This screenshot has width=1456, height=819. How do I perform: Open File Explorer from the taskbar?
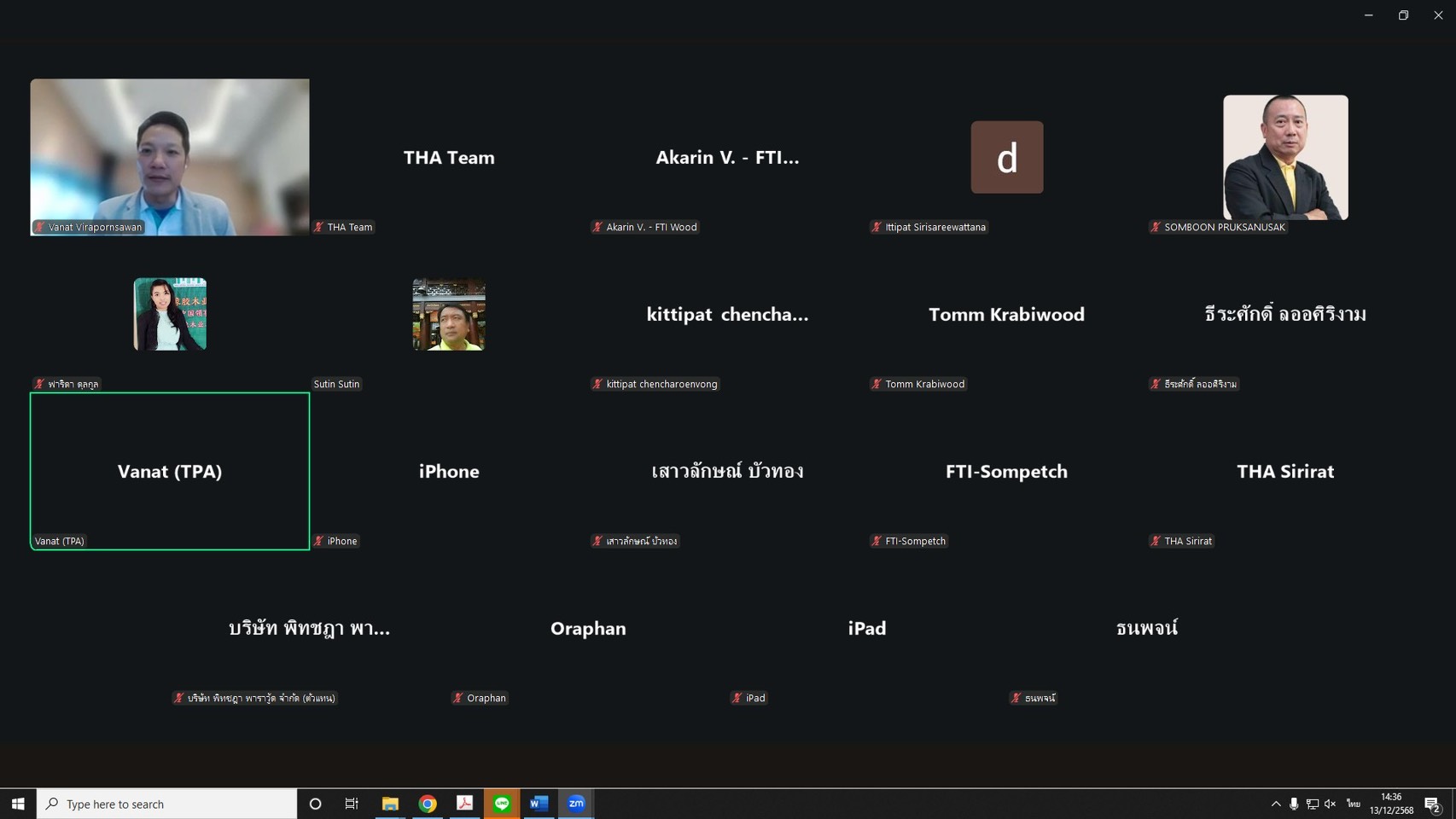pos(390,804)
